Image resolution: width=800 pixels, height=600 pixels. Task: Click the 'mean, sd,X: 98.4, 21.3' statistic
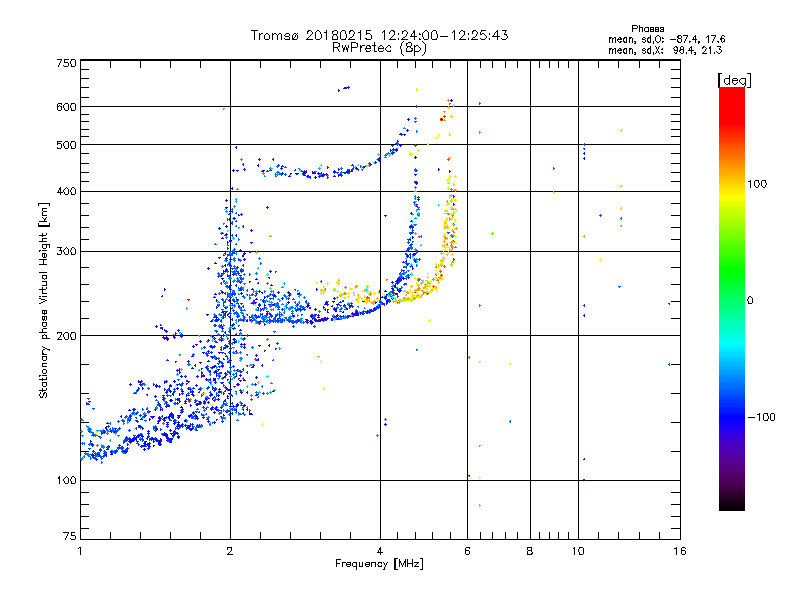point(665,50)
